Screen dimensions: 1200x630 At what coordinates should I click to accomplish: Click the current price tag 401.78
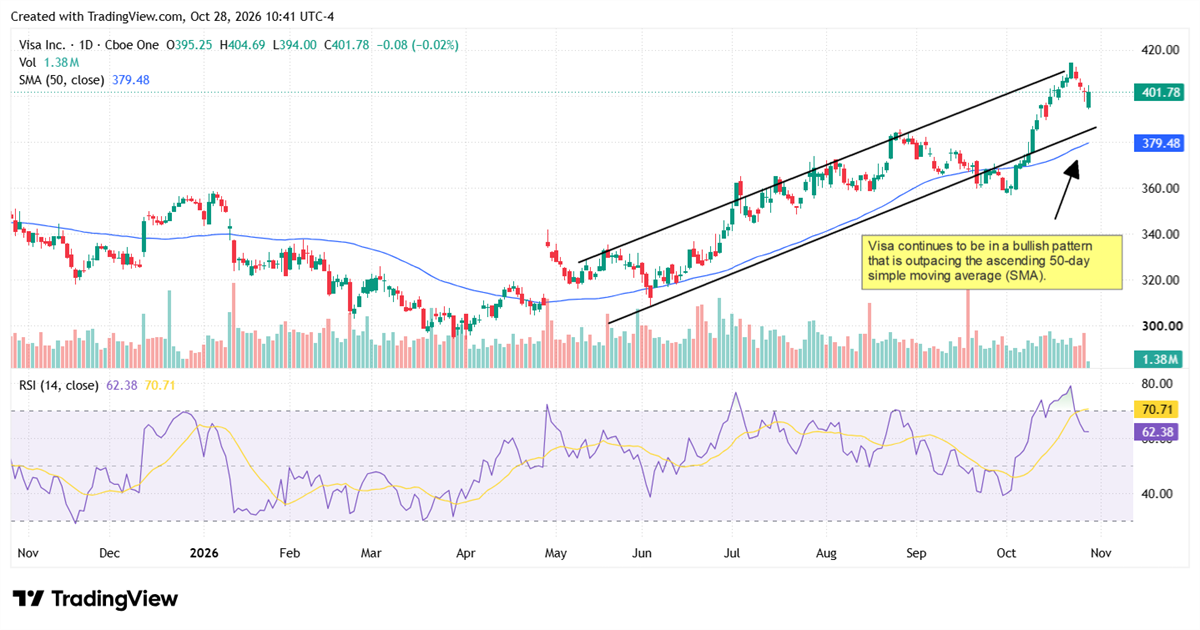[x=1162, y=92]
